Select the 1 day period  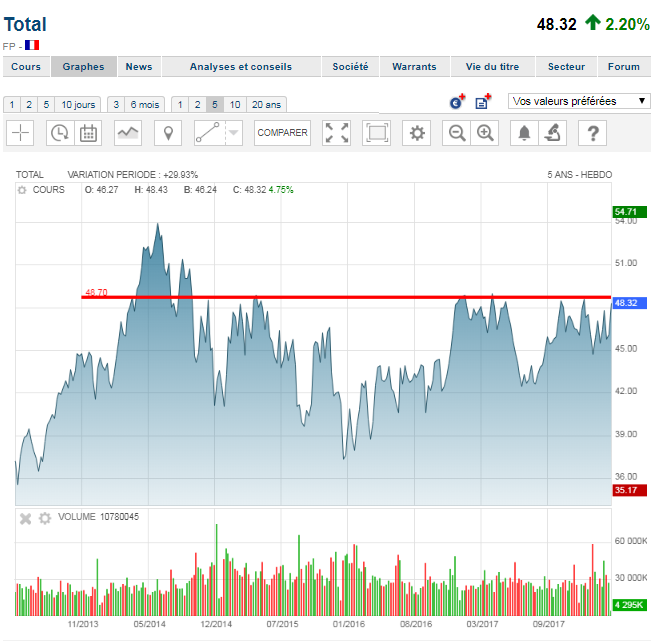click(12, 105)
